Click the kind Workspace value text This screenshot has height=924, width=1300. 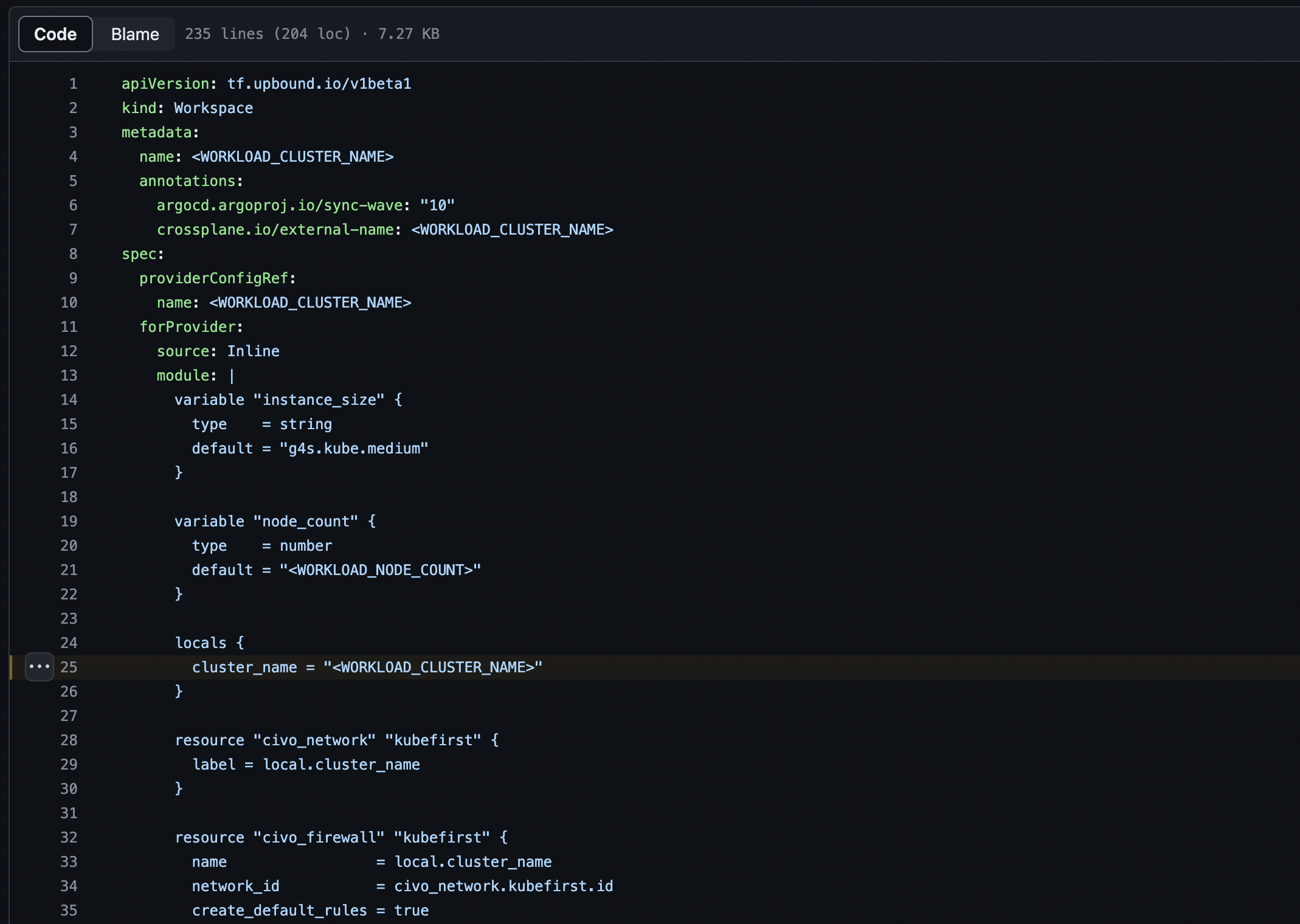click(213, 108)
